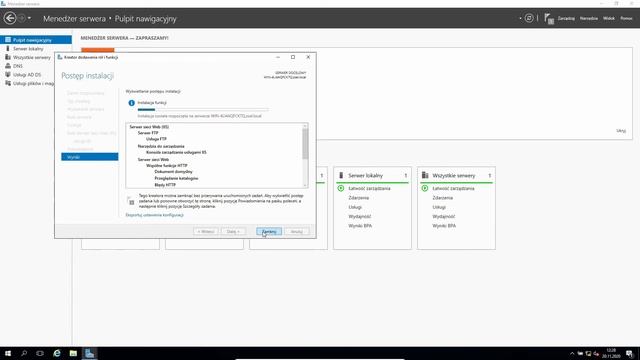Click the scroll-down arrow of the features list
The width and height of the screenshot is (640, 360).
pos(305,185)
